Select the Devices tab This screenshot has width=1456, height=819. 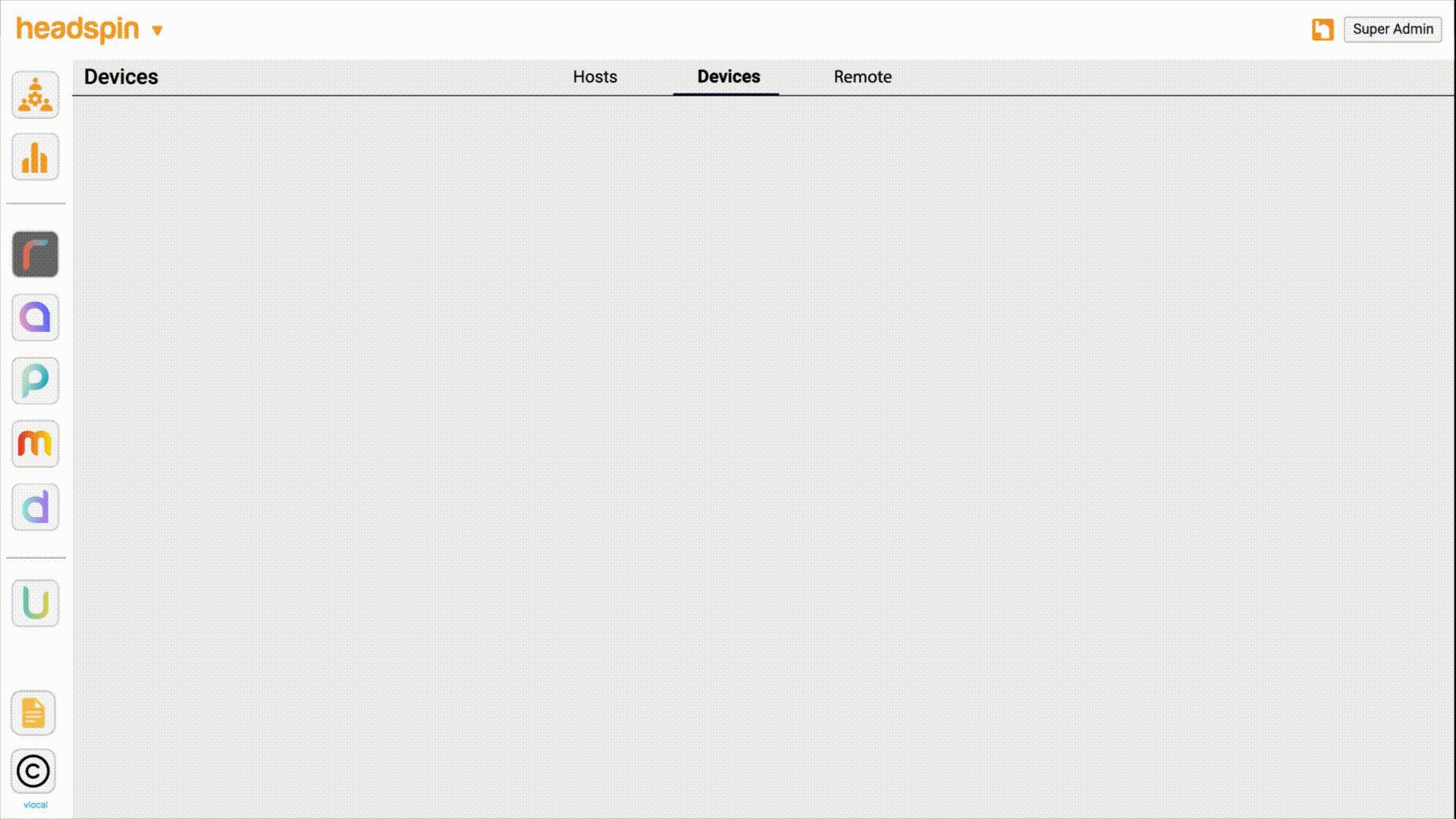click(x=729, y=77)
